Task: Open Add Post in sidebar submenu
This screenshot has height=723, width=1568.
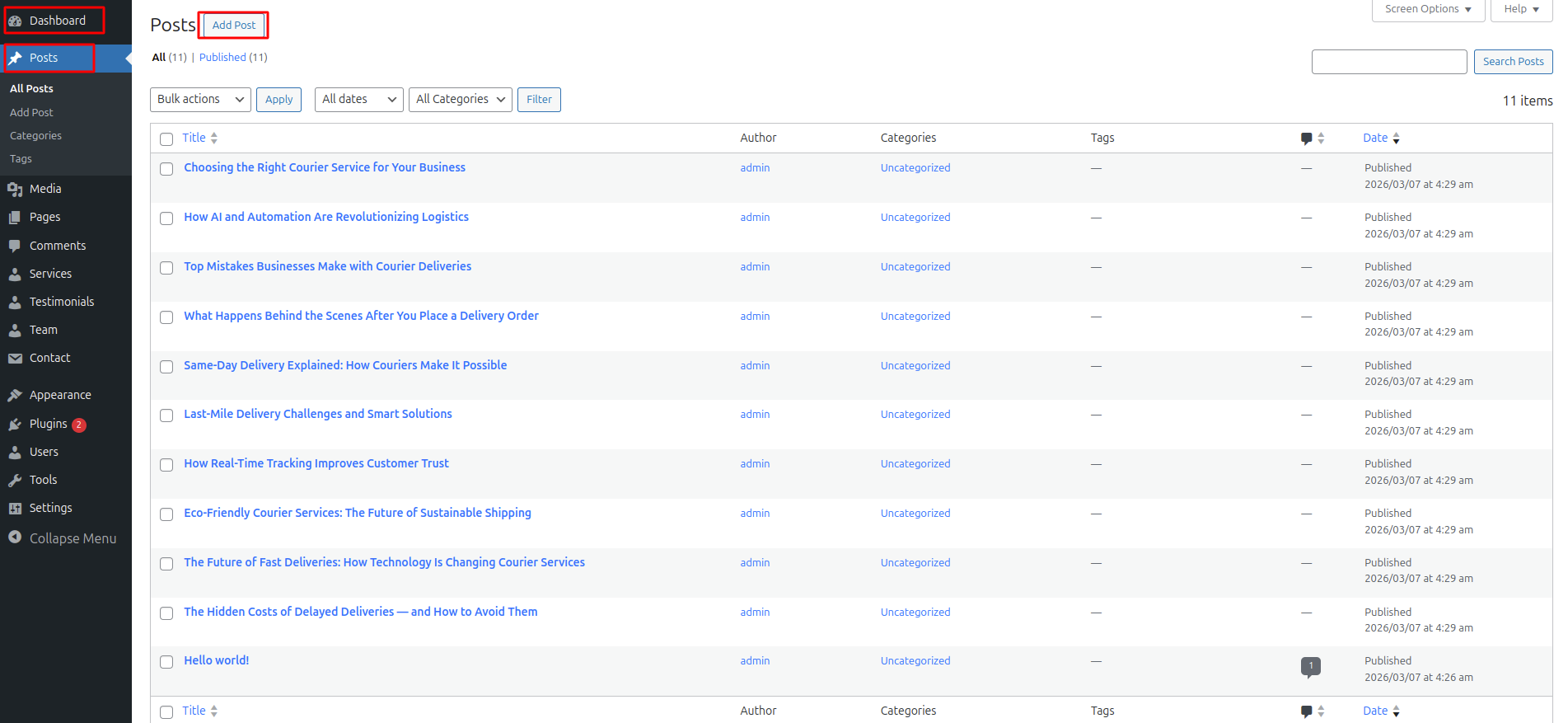Action: tap(31, 112)
